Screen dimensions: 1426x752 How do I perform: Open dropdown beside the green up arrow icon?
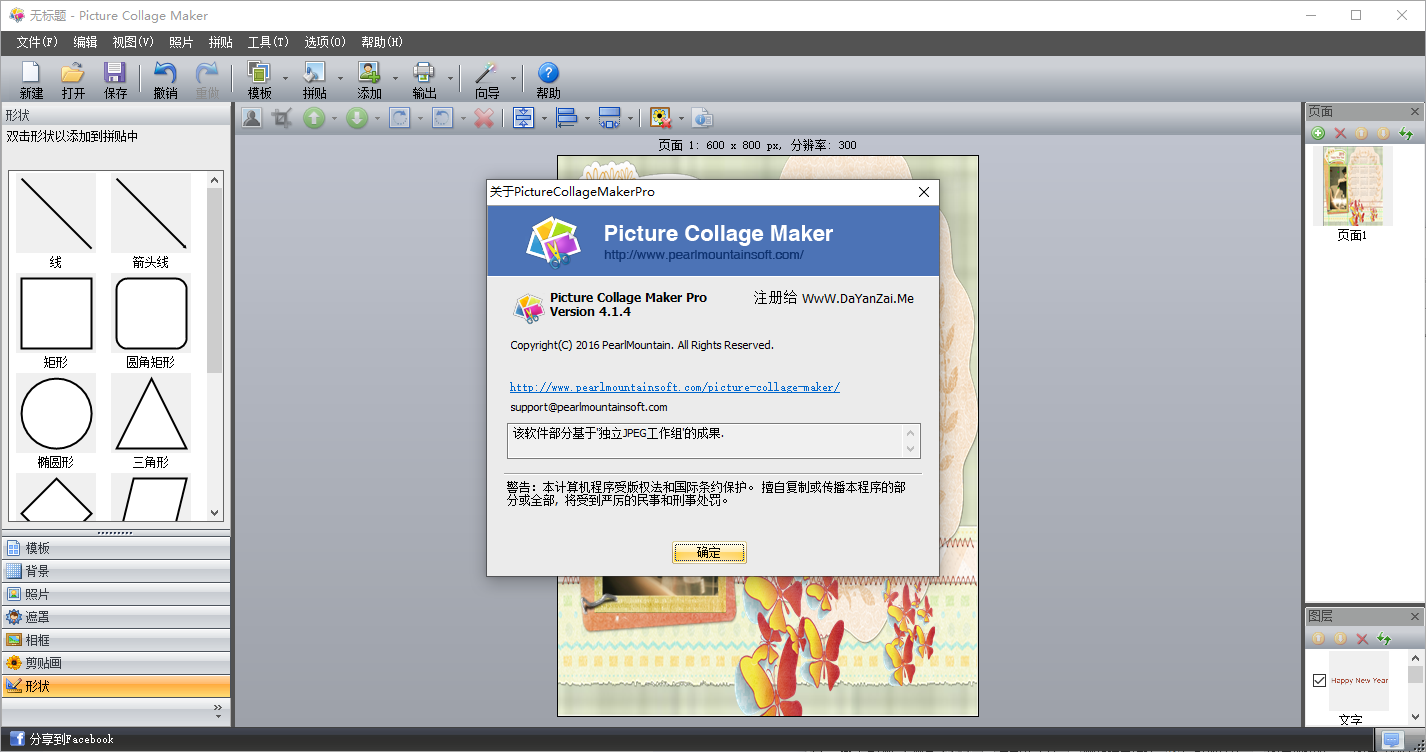(334, 119)
